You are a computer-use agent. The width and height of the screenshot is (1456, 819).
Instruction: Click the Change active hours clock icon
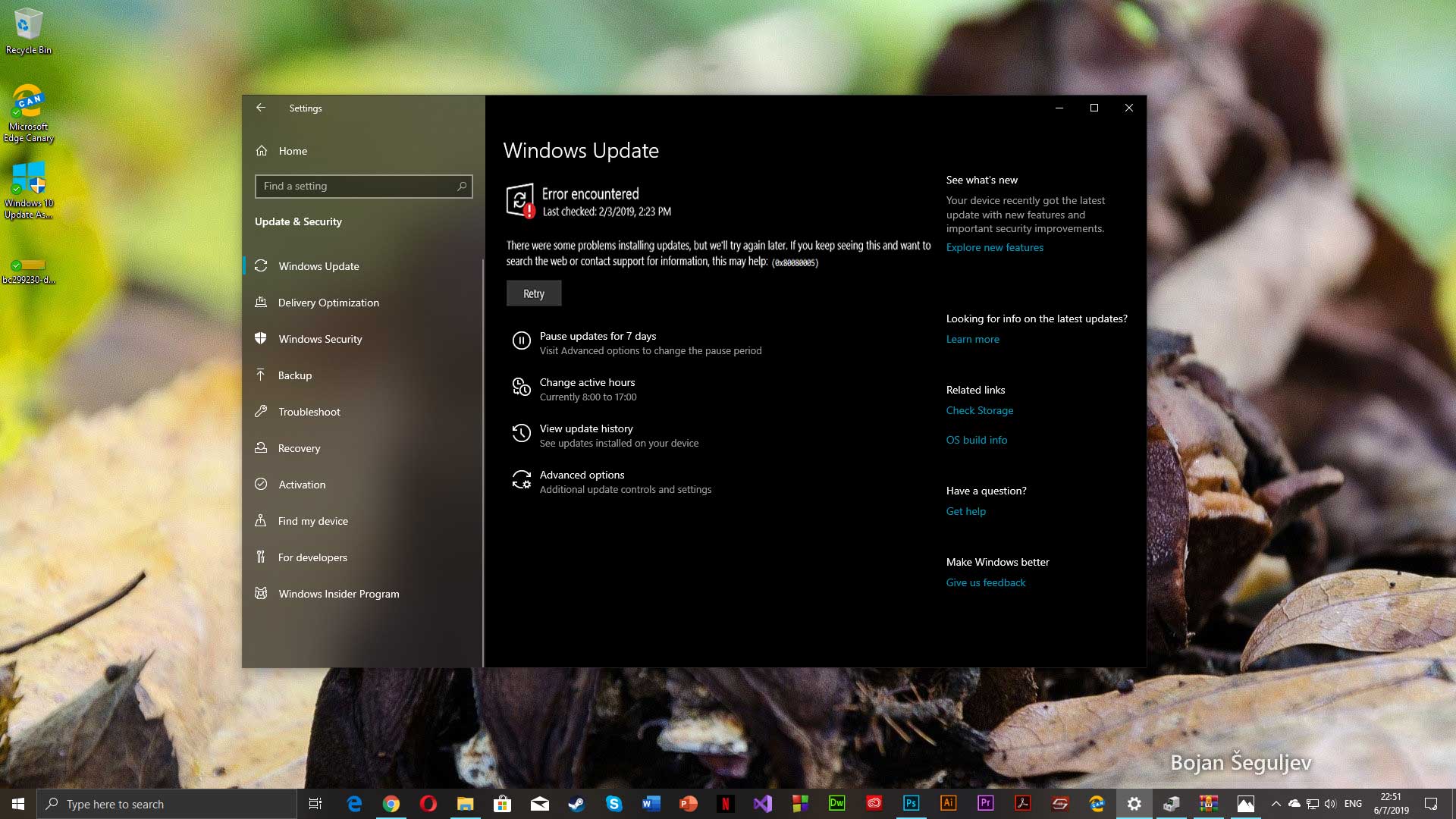pyautogui.click(x=521, y=388)
